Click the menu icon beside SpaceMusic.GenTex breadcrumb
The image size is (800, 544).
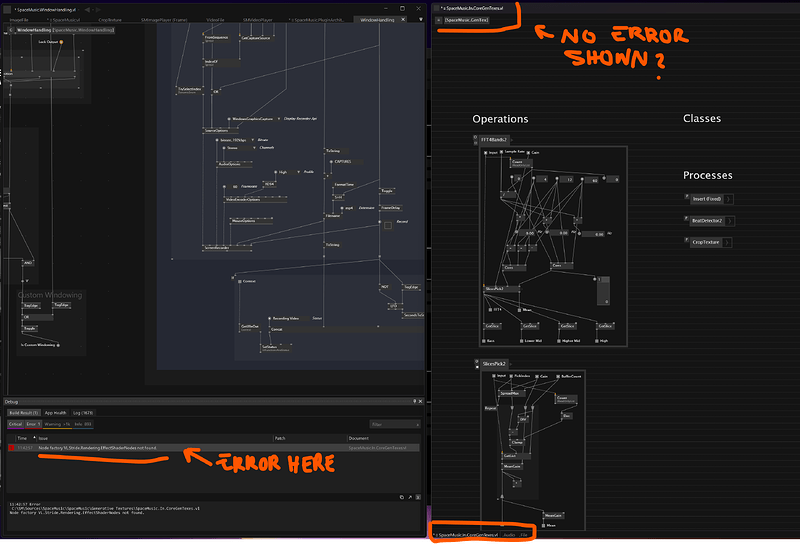click(438, 19)
